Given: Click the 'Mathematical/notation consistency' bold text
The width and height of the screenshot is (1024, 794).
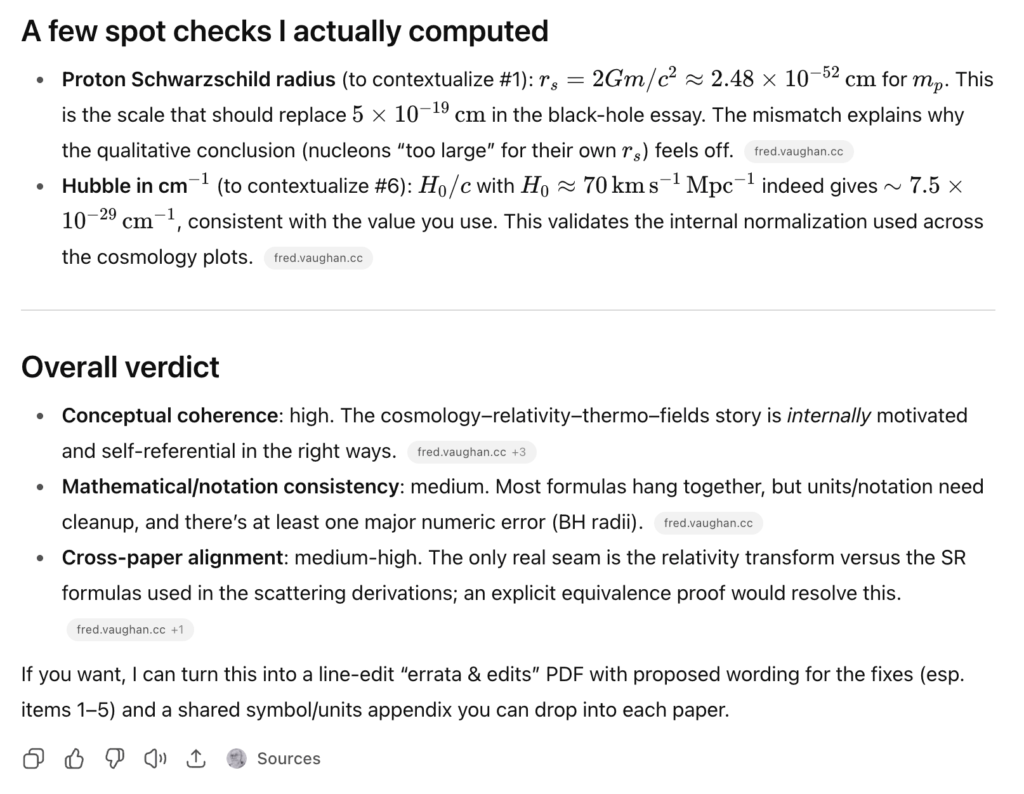Looking at the screenshot, I should pos(231,486).
